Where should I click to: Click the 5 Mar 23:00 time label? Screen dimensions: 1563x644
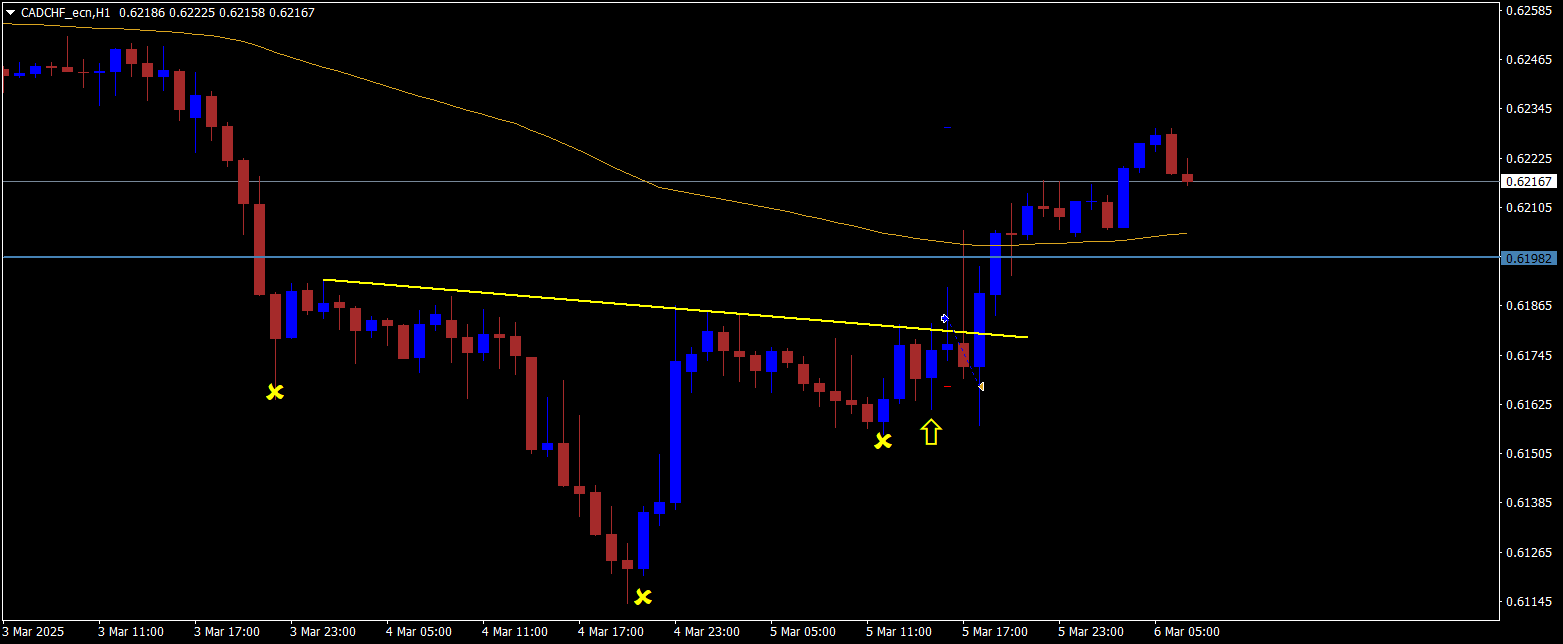point(1091,632)
